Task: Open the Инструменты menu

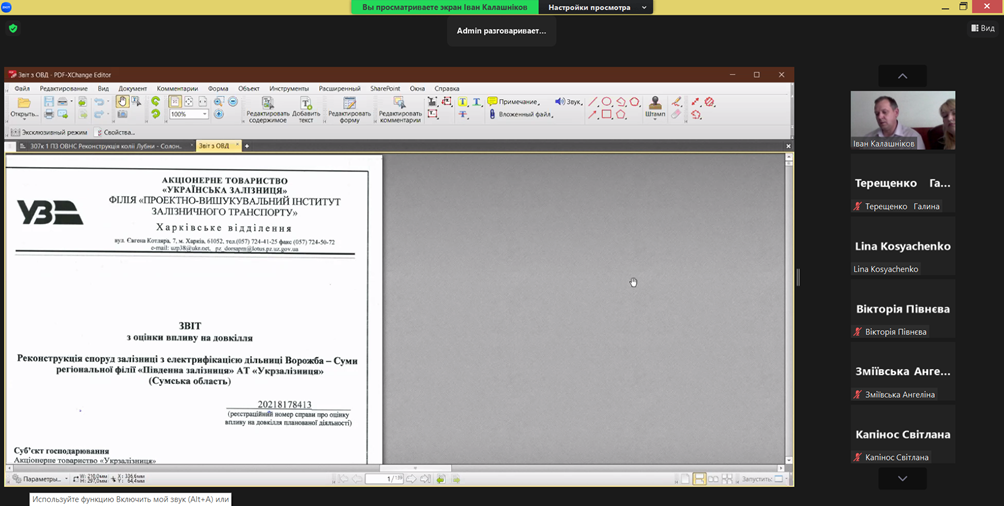Action: pos(289,88)
